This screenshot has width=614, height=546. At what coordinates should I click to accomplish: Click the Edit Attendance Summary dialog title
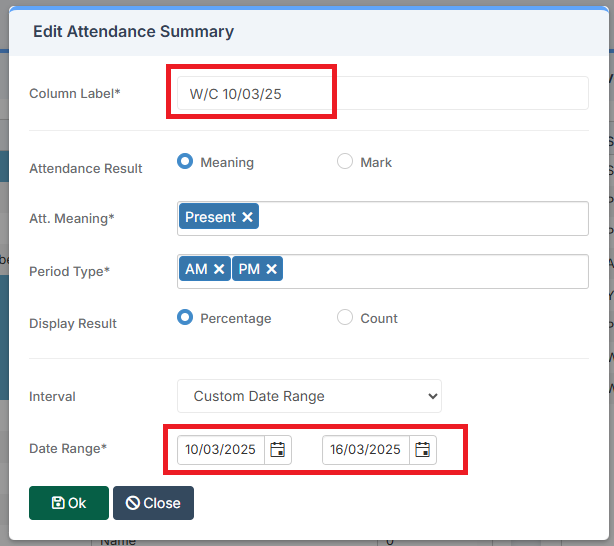[133, 31]
